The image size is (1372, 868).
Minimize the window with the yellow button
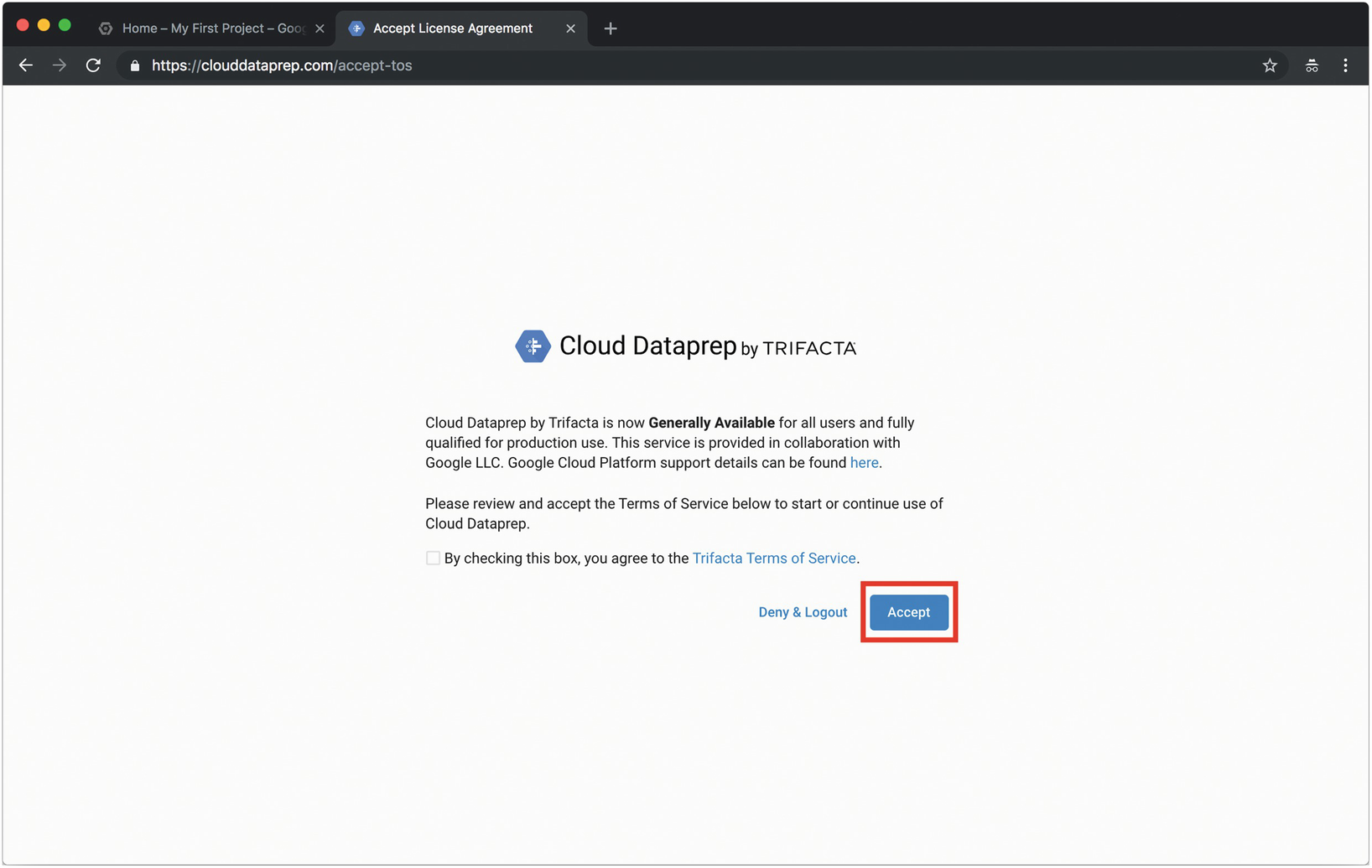pos(44,26)
